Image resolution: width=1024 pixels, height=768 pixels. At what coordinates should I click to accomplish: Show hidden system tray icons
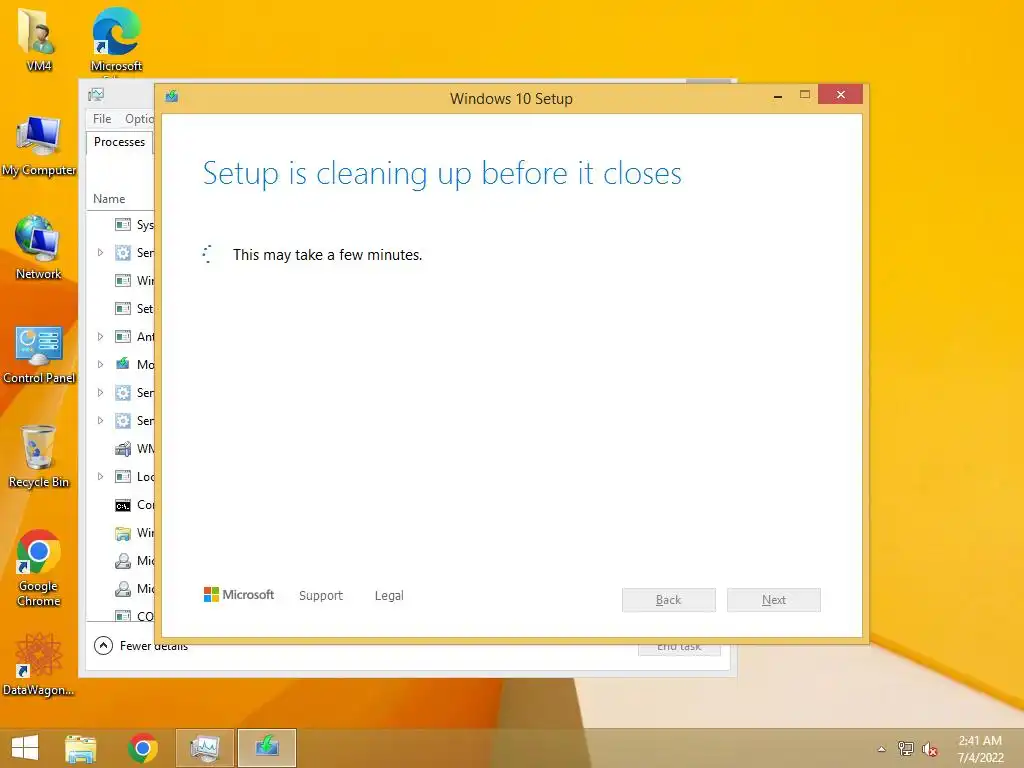coord(882,749)
